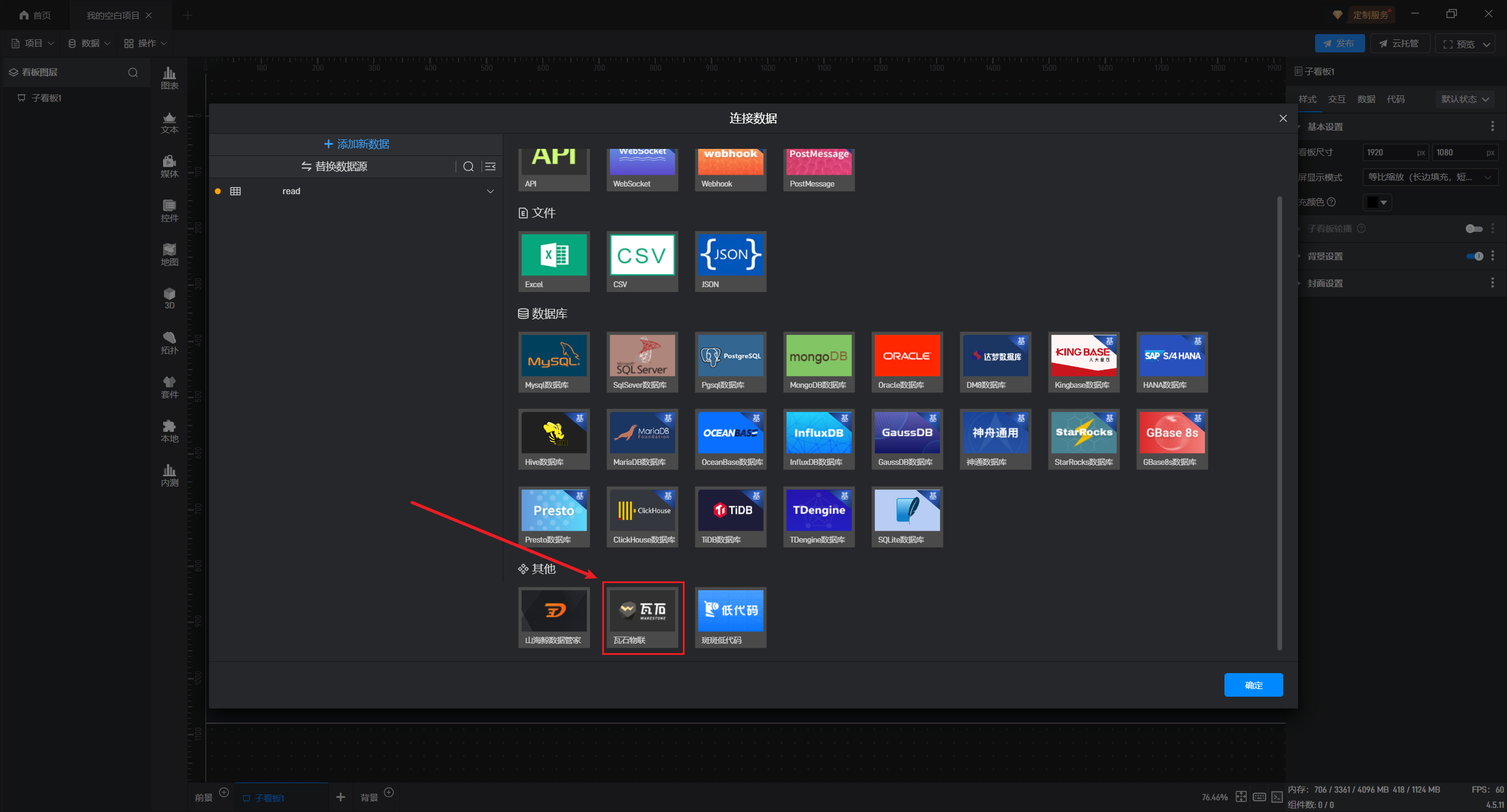The image size is (1507, 812).
Task: Choose the TDengine数据库 connector
Action: point(819,517)
